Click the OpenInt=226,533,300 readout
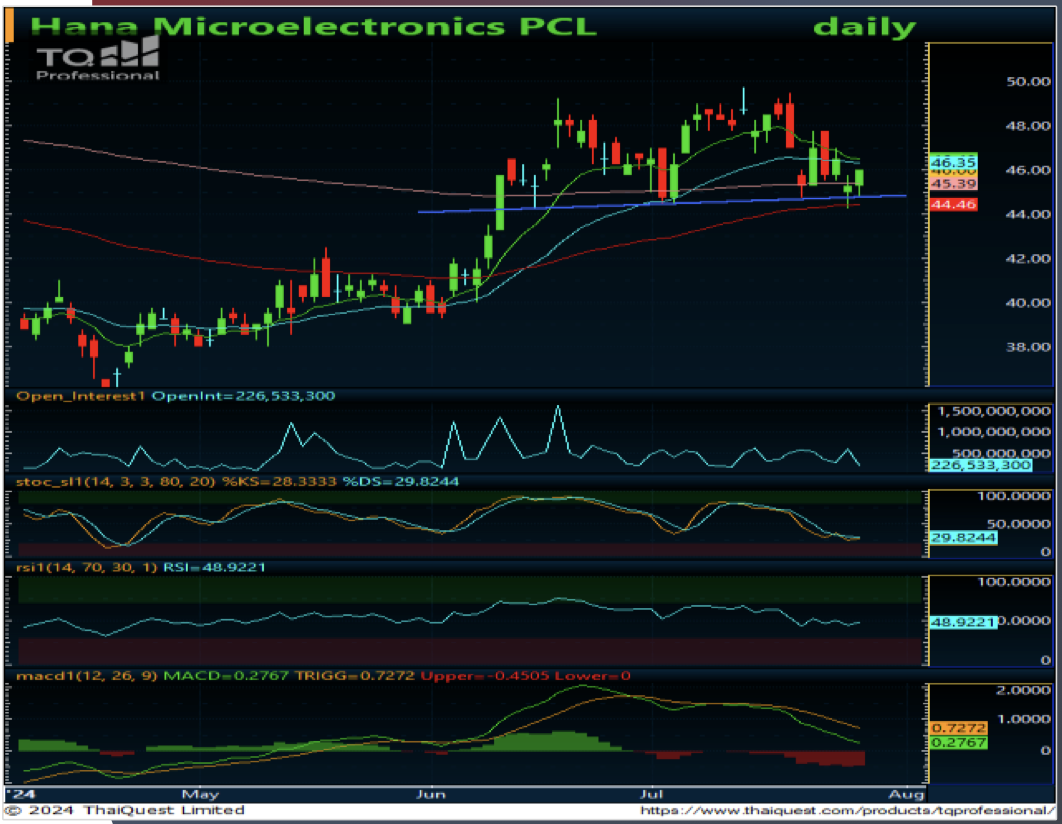This screenshot has height=824, width=1062. (243, 396)
